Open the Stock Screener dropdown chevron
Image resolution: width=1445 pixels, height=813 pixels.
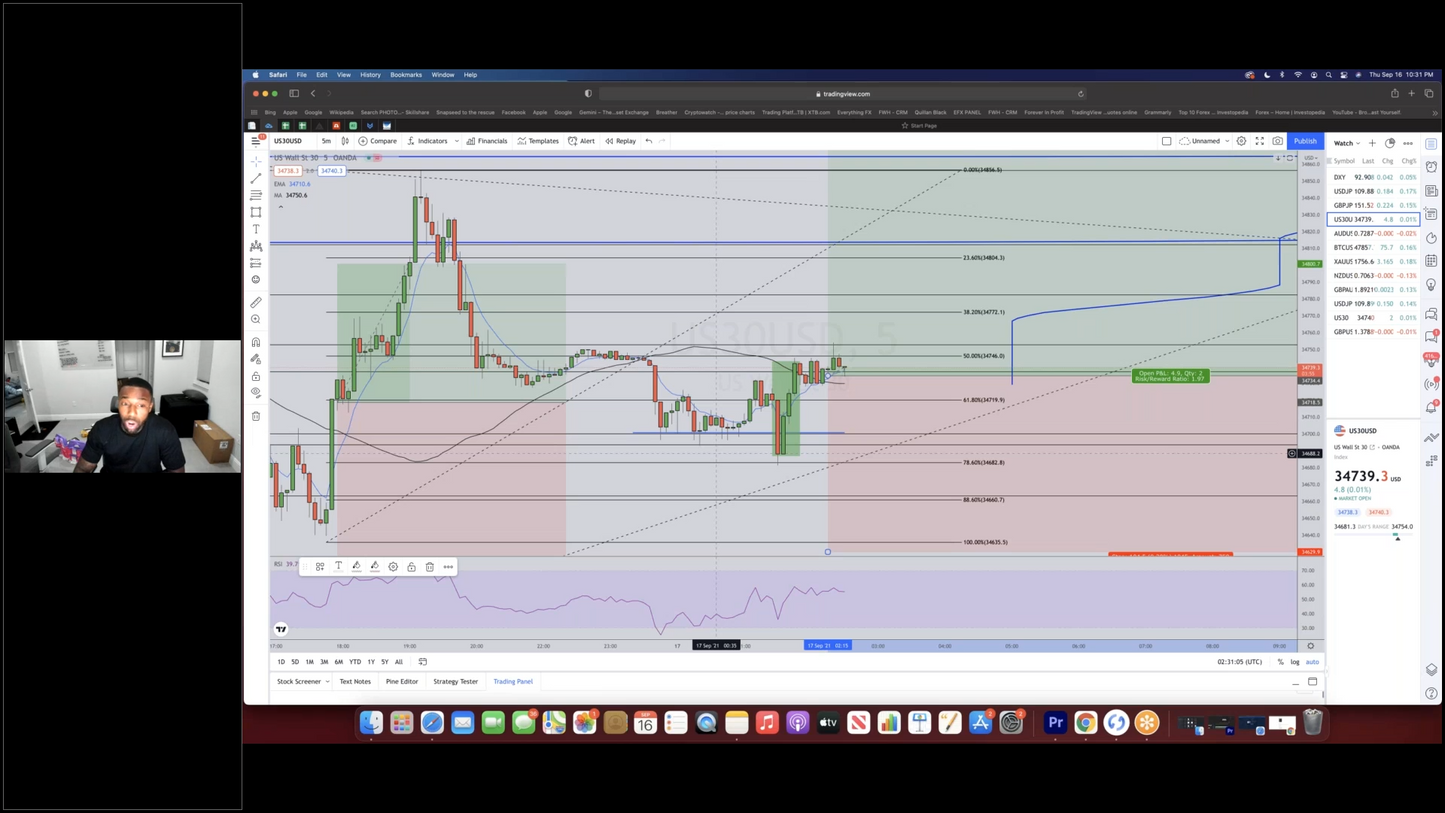(327, 681)
